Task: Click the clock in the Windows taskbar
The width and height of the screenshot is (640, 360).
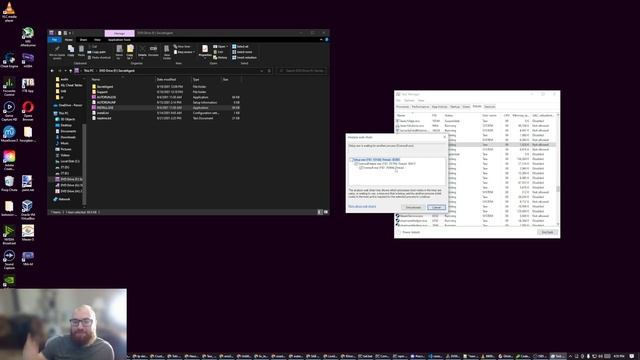Action: 619,356
